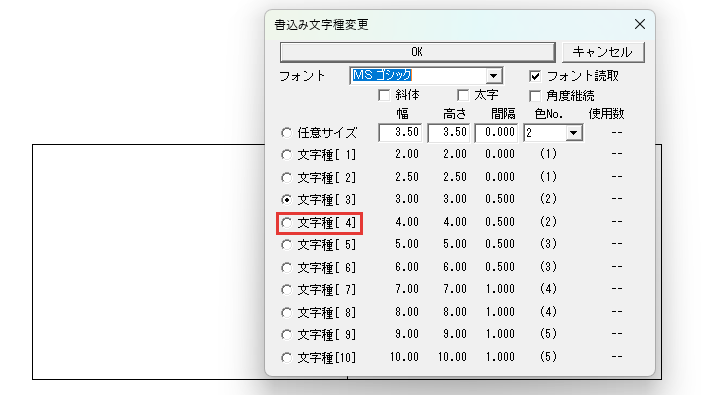Image resolution: width=720 pixels, height=395 pixels.
Task: Select 文字種[ 1] radio button
Action: 287,155
